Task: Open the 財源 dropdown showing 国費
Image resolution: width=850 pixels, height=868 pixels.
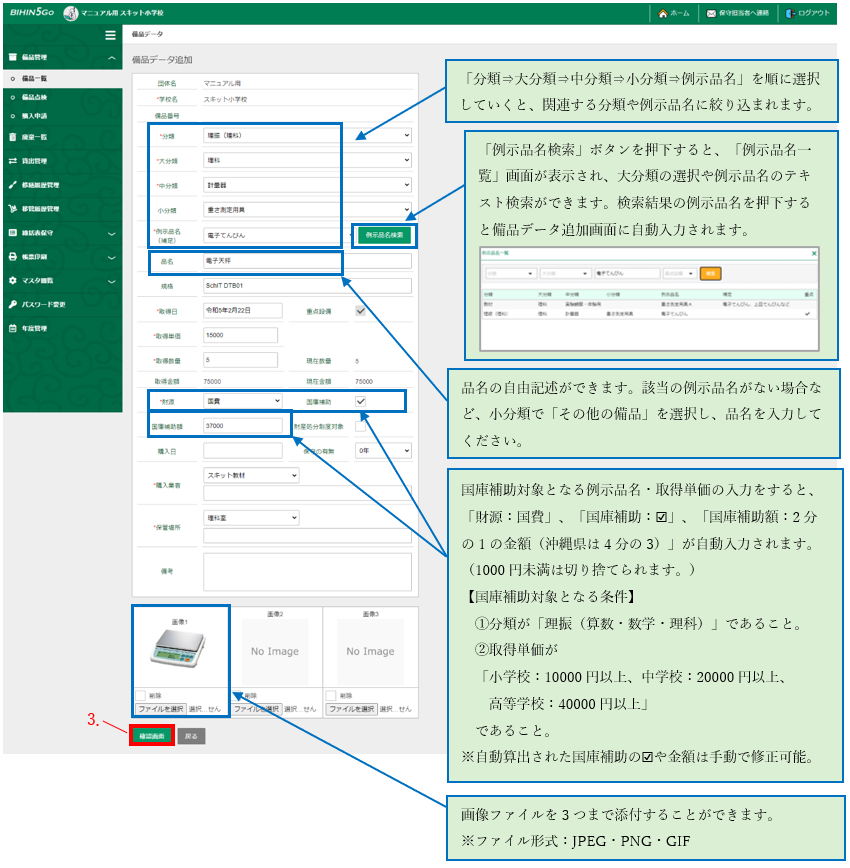Action: pos(243,401)
